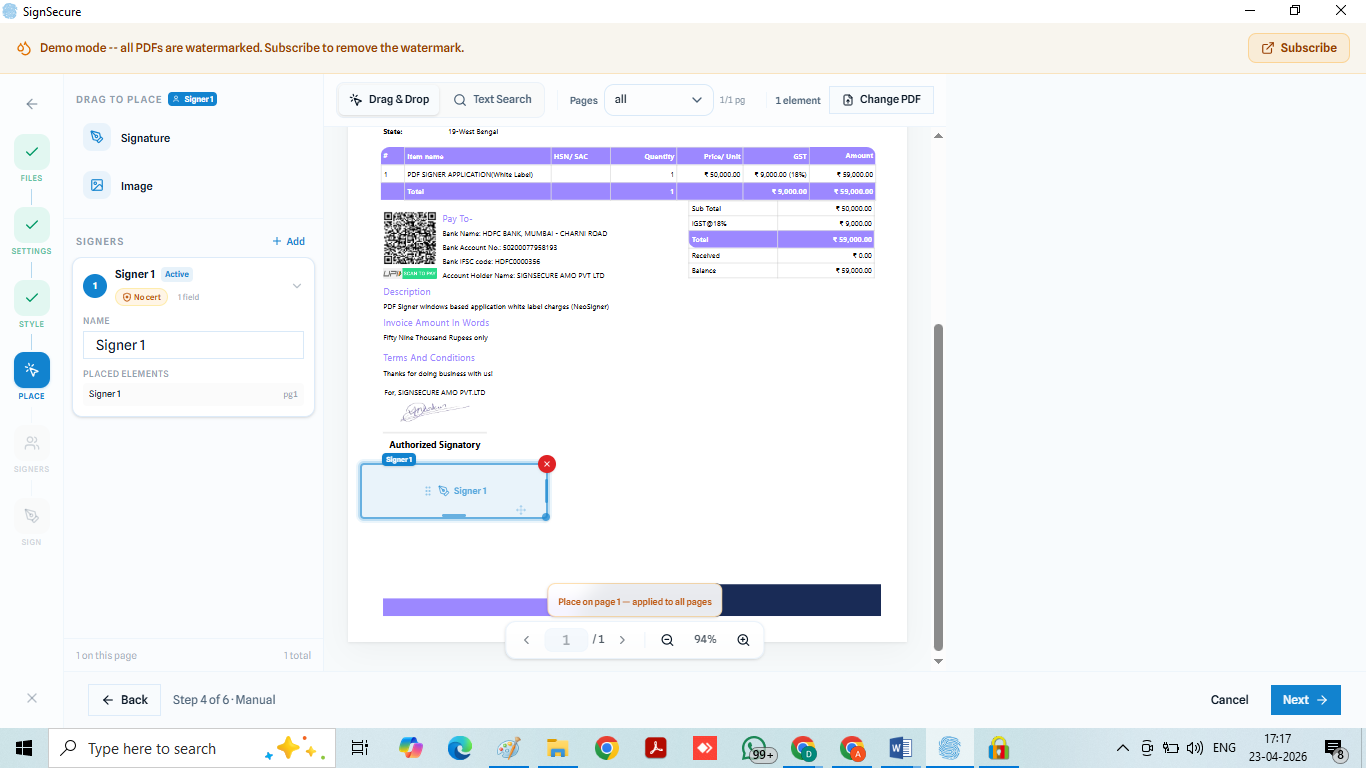
Task: Switch to Drag & Drop mode
Action: (x=390, y=100)
